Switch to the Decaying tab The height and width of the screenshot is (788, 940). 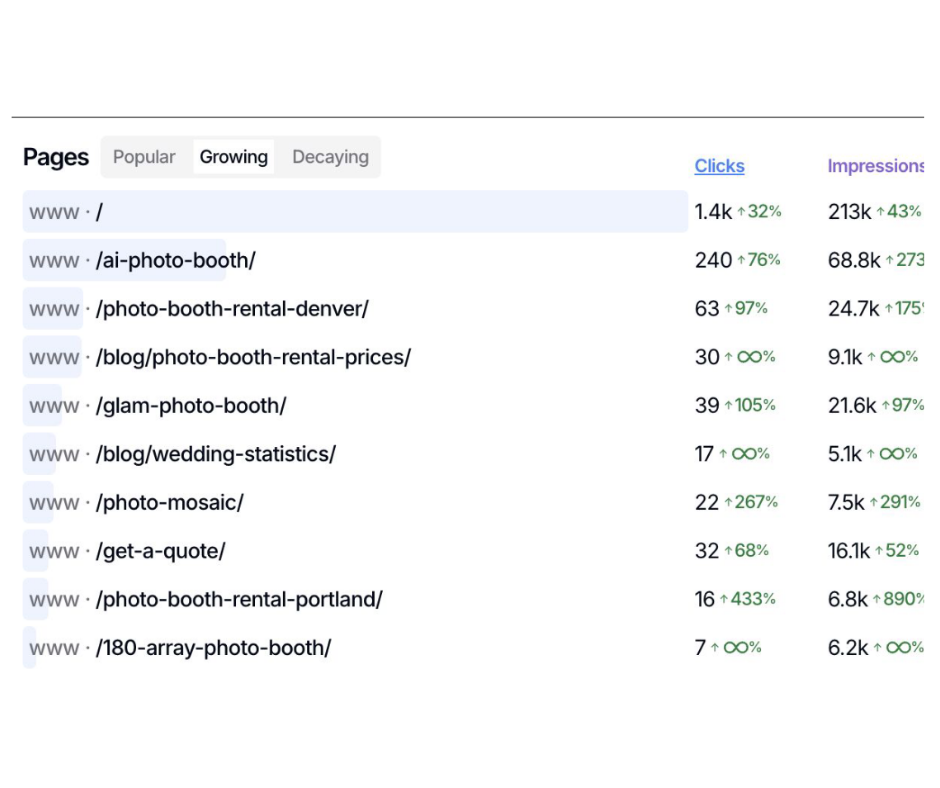[330, 157]
